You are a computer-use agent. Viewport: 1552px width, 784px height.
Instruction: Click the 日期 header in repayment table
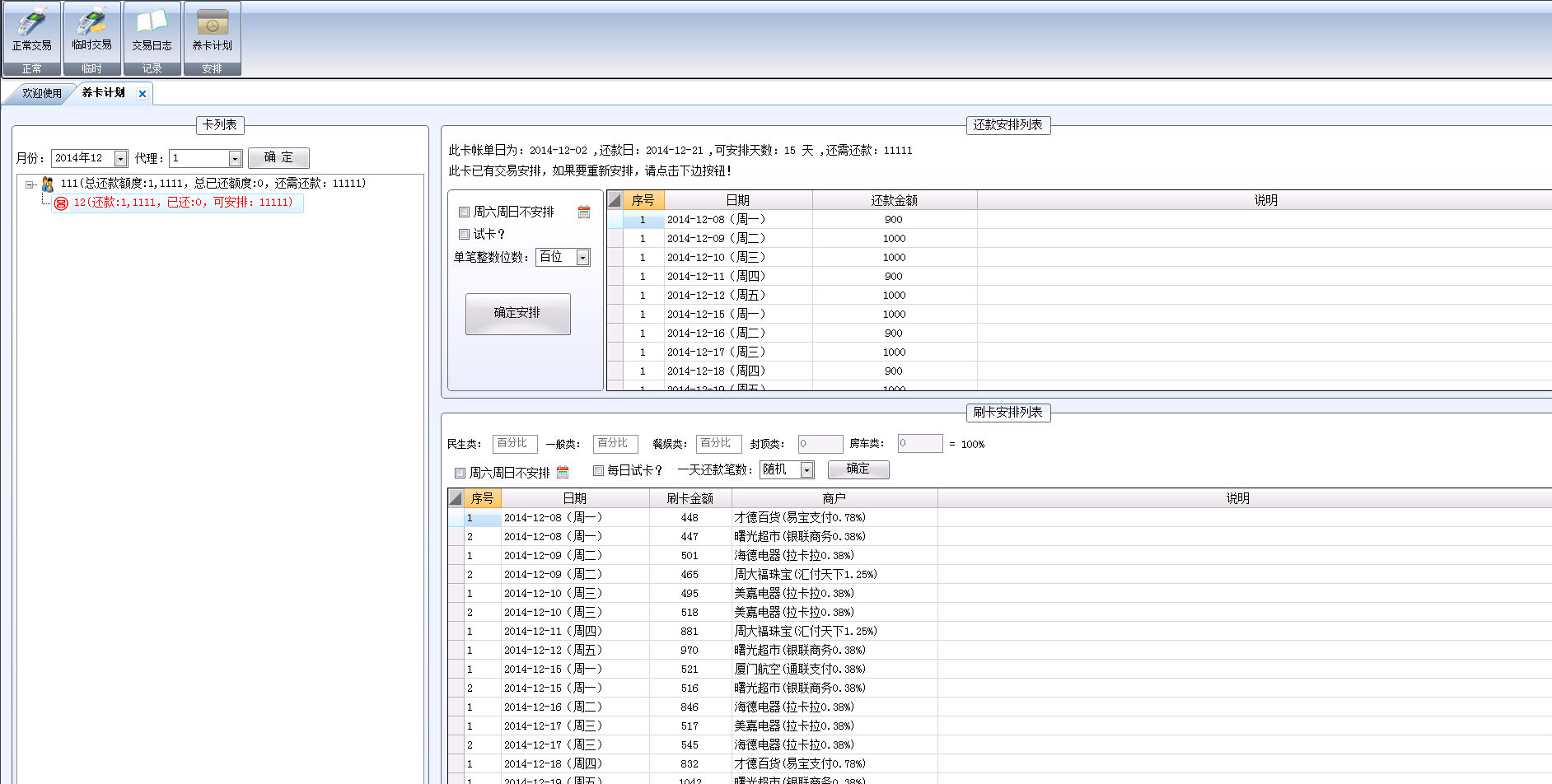click(738, 200)
